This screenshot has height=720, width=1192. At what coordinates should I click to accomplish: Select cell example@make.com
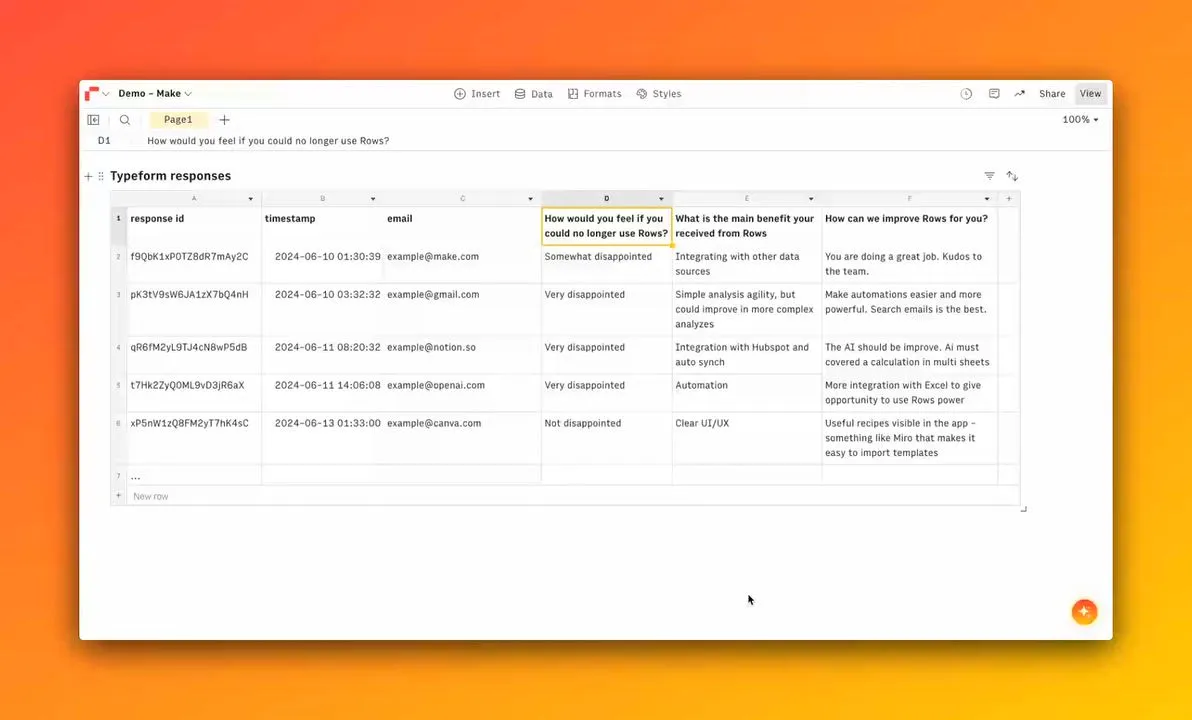pyautogui.click(x=462, y=264)
